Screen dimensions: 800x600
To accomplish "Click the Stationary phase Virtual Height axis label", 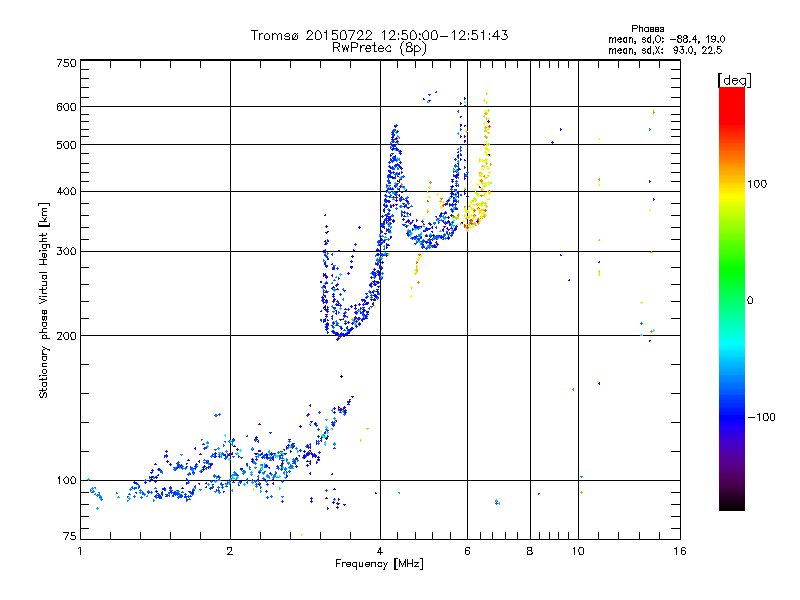I will click(43, 300).
